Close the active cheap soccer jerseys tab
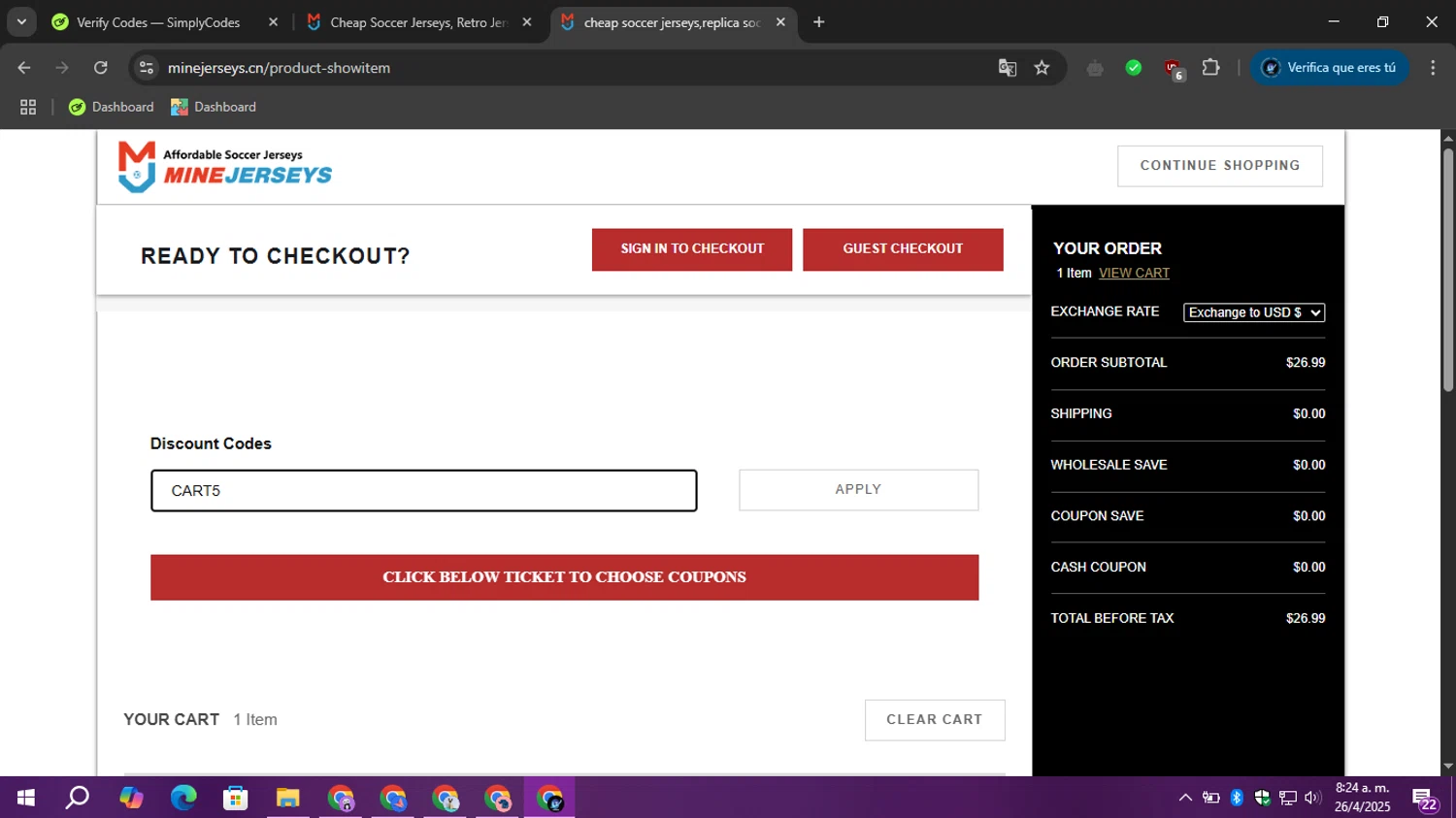 [x=780, y=22]
